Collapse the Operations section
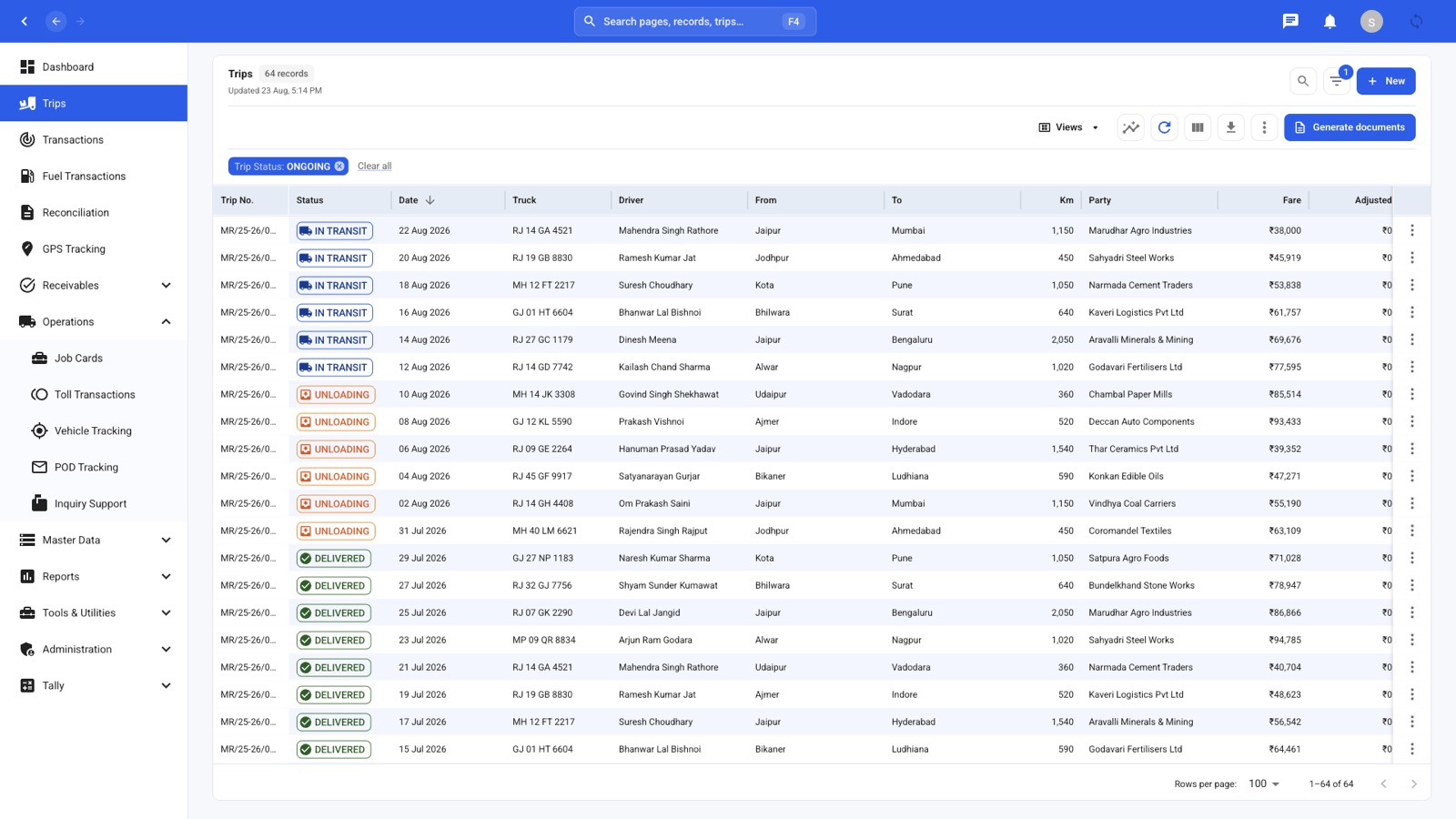The image size is (1456, 819). [94, 321]
